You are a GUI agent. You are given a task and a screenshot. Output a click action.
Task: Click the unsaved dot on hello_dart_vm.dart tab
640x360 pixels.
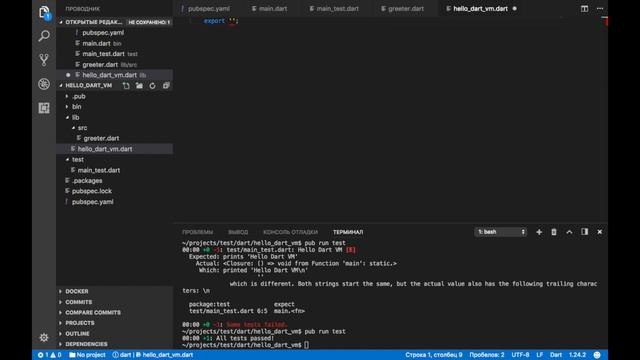click(514, 9)
